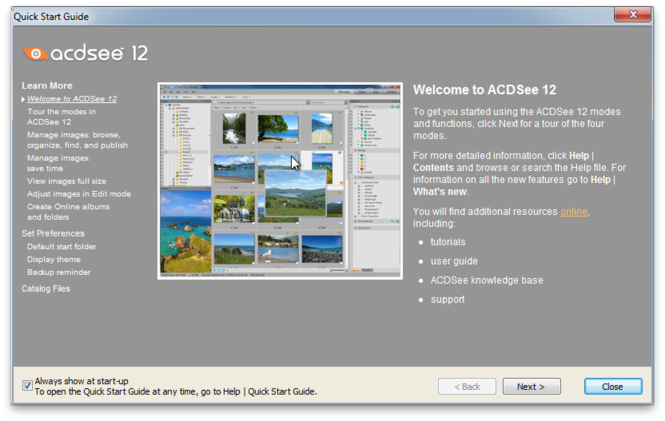Screen dimensions: 665x421
Task: Click arrow marker beside Welcome to ACDSee 12
Action: 23,100
